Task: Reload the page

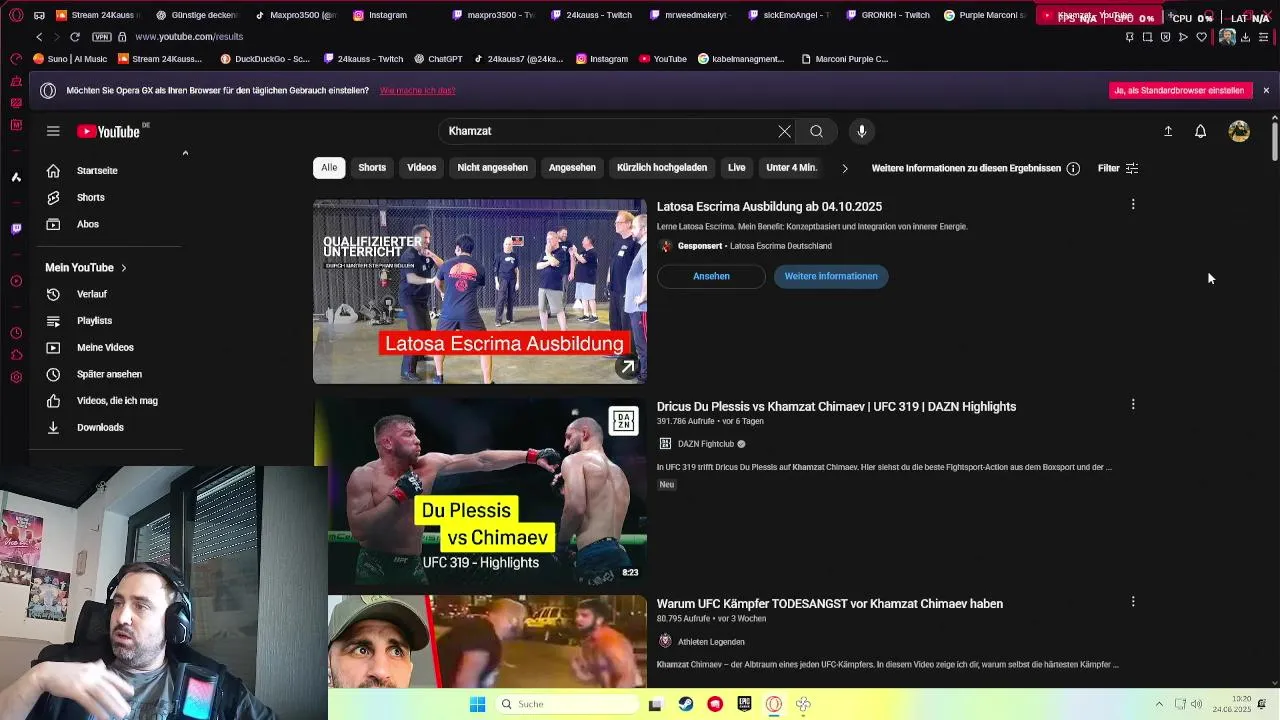Action: tap(74, 37)
